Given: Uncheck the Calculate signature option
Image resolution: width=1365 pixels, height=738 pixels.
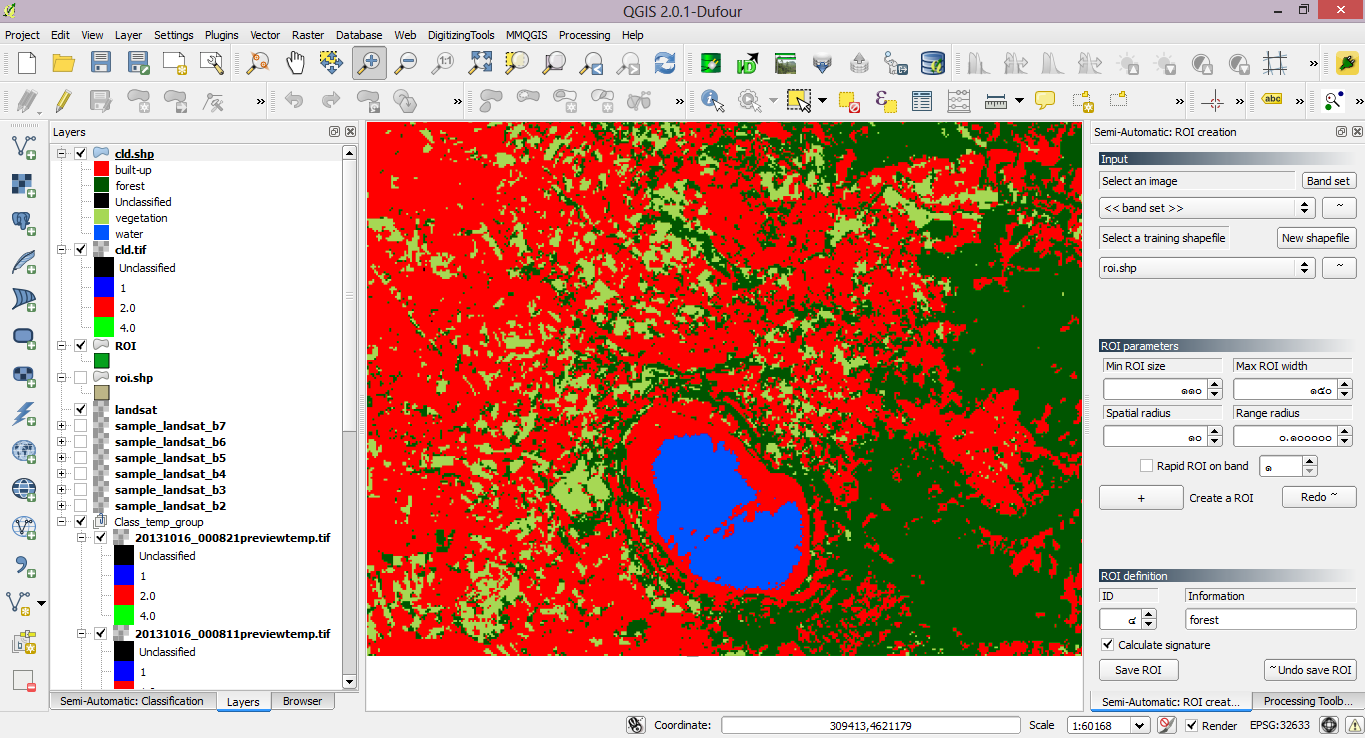Looking at the screenshot, I should coord(1106,645).
